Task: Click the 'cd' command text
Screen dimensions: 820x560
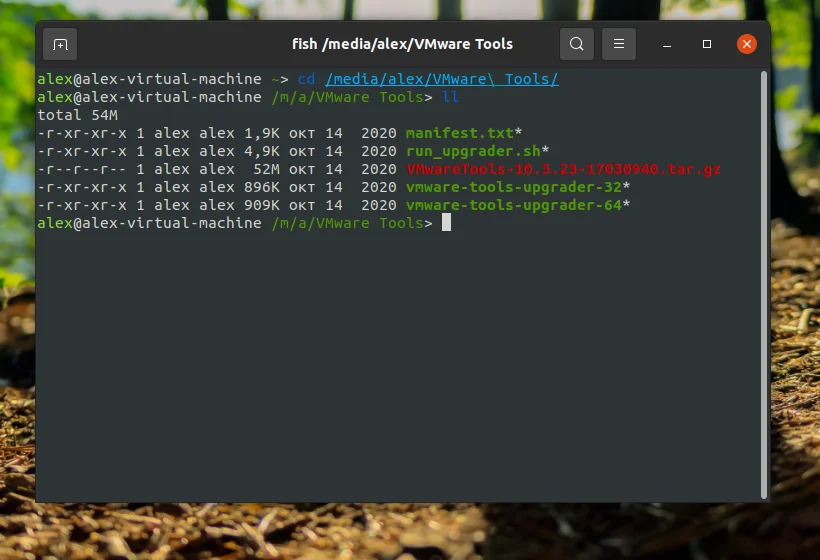Action: [306, 79]
